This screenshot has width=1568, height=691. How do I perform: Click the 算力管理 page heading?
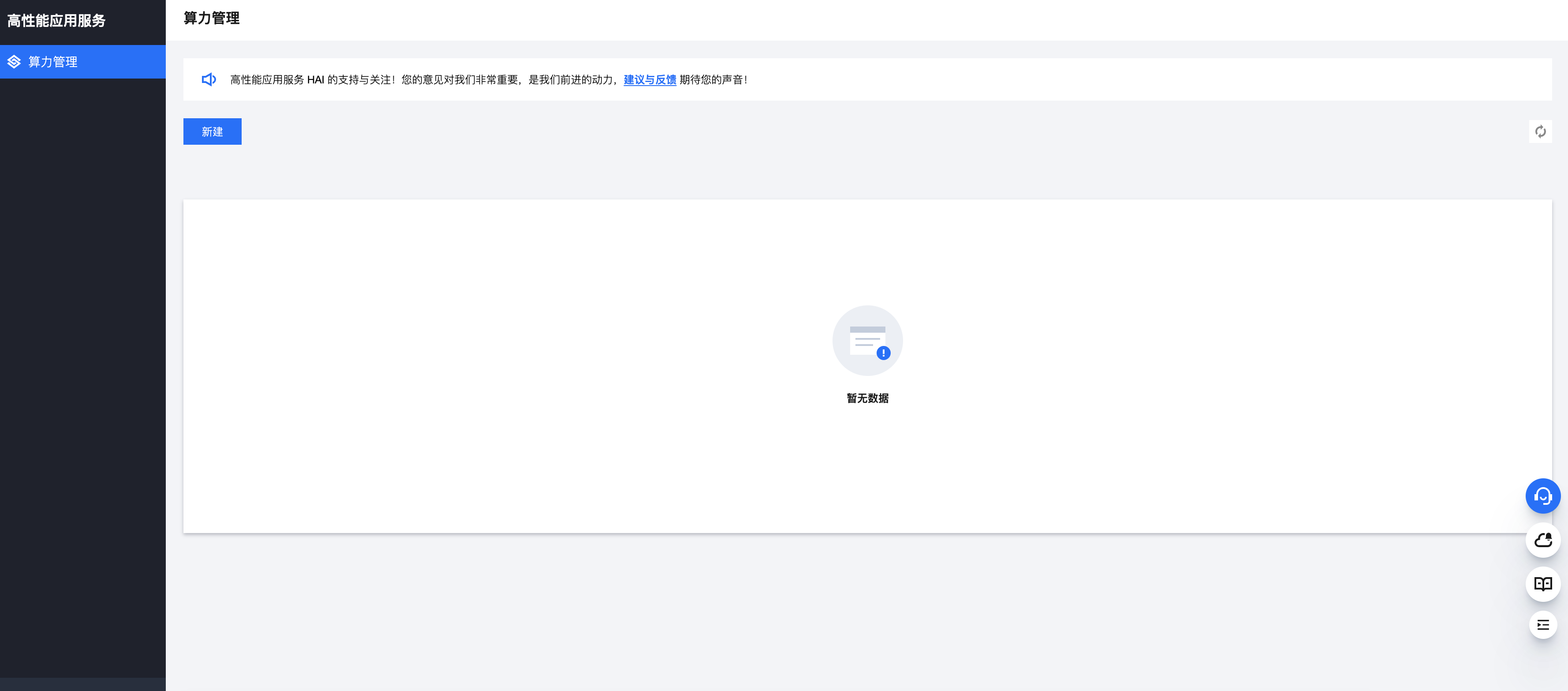pos(211,18)
